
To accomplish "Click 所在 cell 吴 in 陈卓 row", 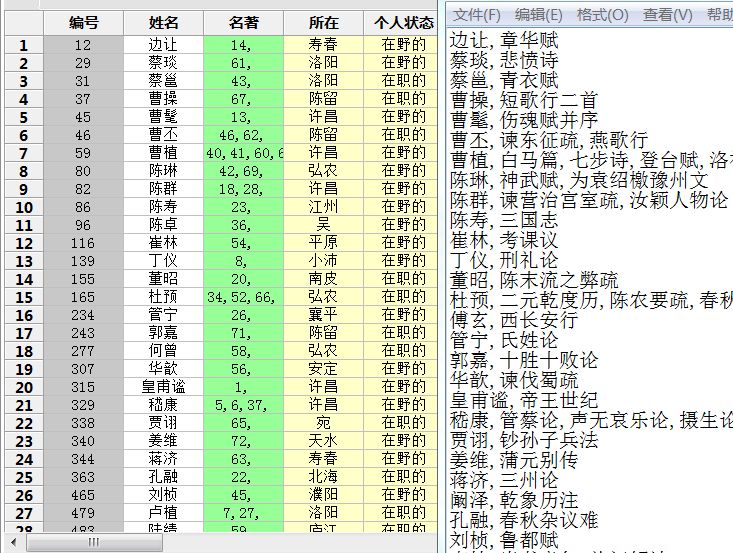I will pyautogui.click(x=323, y=225).
